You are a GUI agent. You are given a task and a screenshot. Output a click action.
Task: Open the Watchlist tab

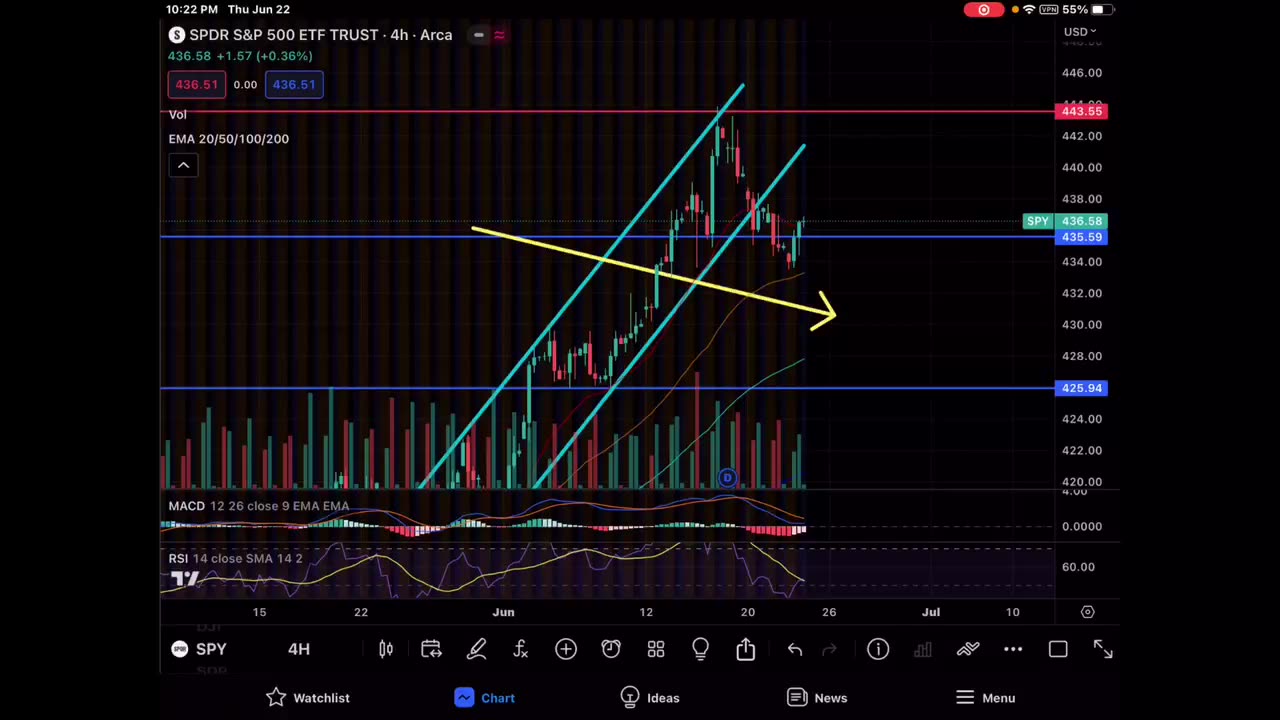(x=308, y=698)
